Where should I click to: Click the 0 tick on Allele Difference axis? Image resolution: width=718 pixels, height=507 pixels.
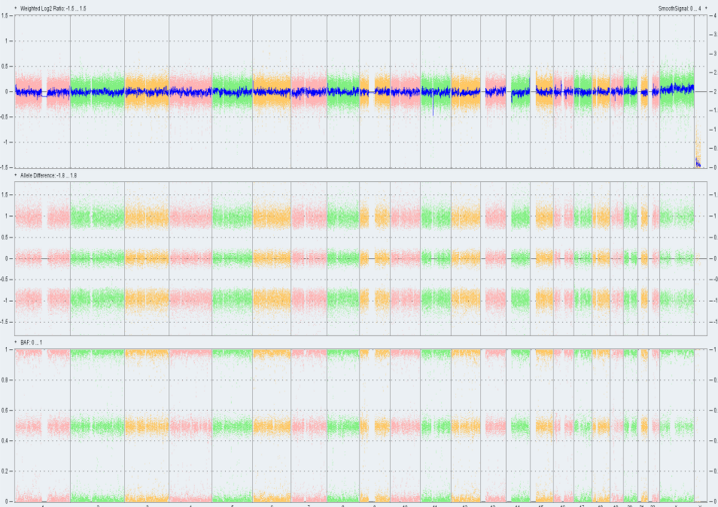point(8,258)
